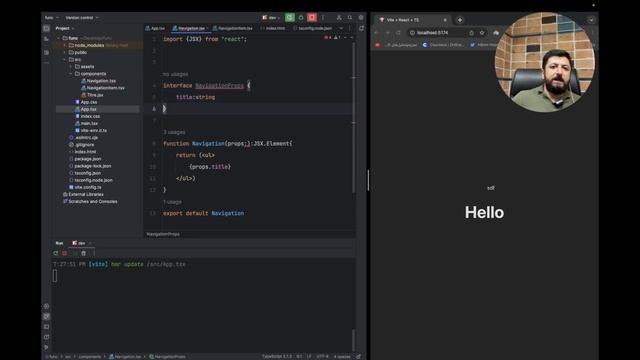This screenshot has width=640, height=360.
Task: Open Search Everywhere magnifier icon
Action: [350, 17]
